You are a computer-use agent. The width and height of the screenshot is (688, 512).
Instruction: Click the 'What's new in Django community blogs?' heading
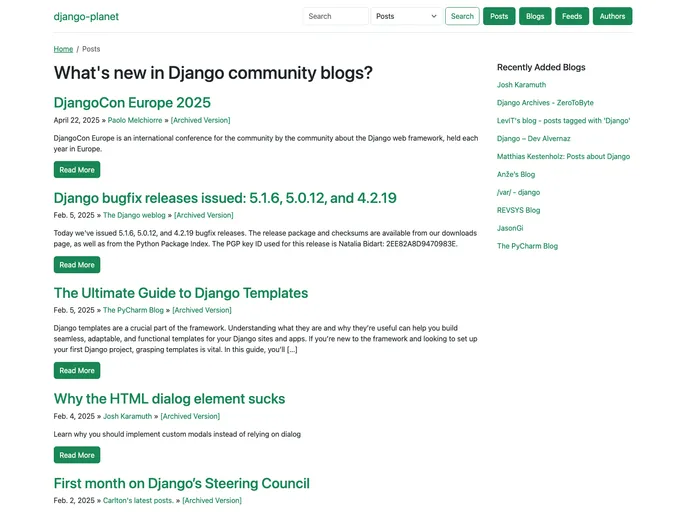click(x=213, y=73)
